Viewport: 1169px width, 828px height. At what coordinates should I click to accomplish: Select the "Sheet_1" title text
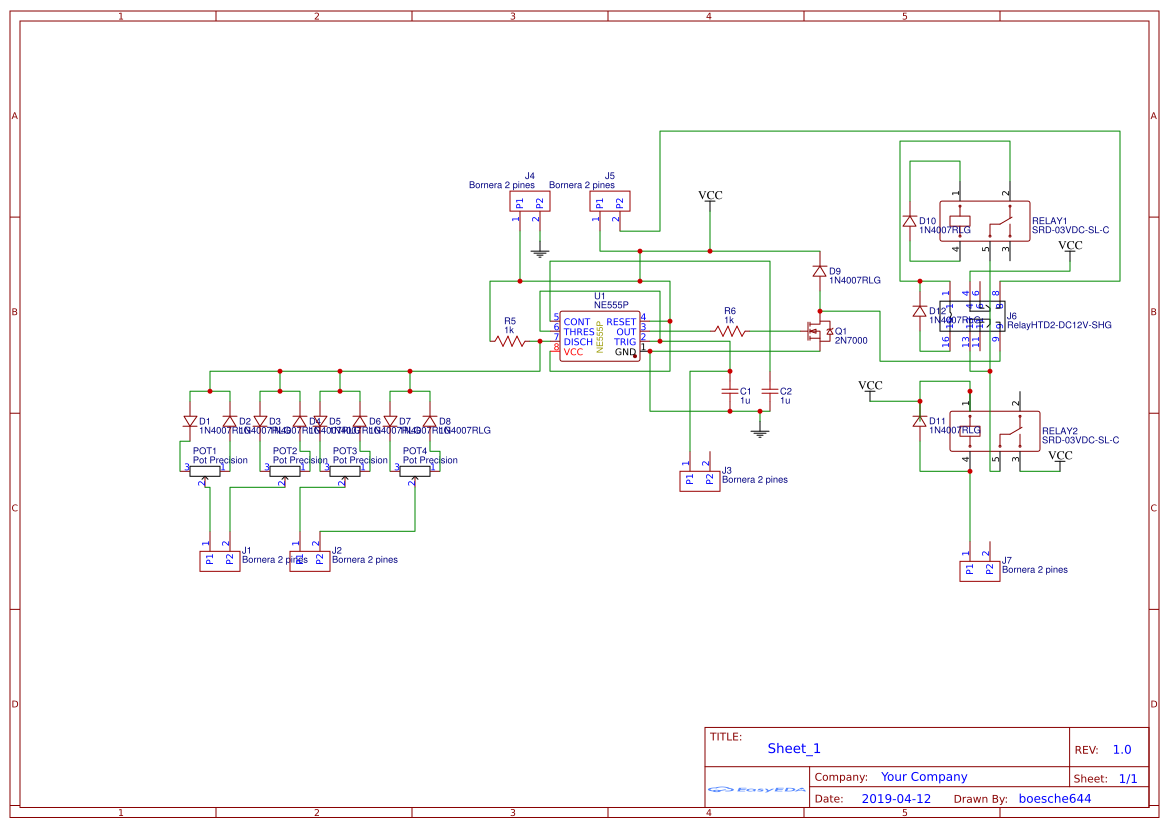pos(794,748)
